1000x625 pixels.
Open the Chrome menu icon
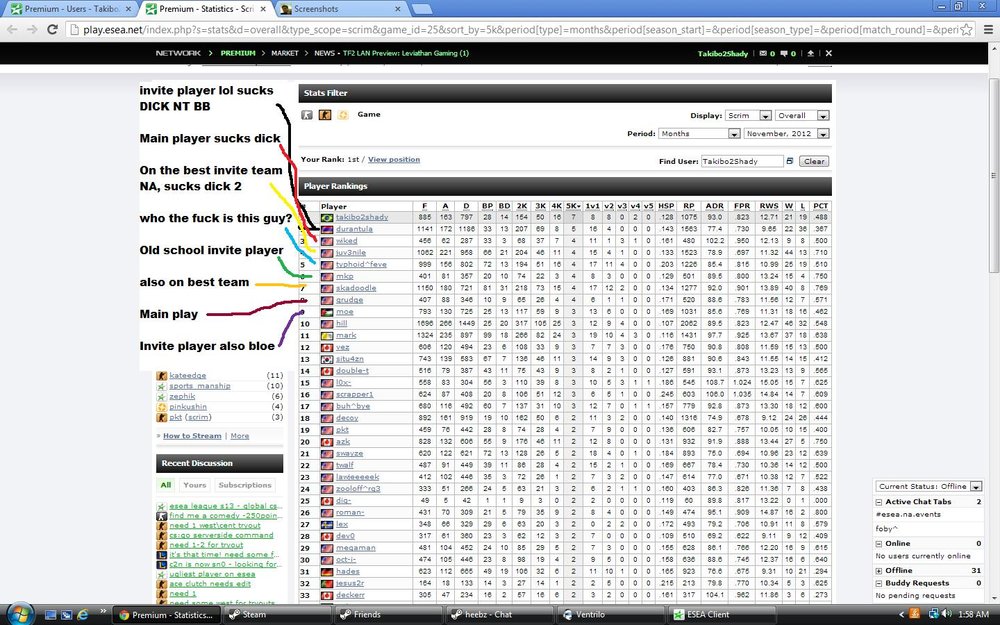click(988, 29)
